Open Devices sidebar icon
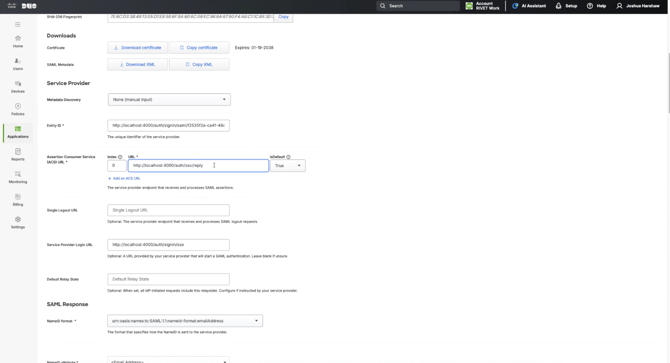Image resolution: width=670 pixels, height=363 pixels. [18, 87]
